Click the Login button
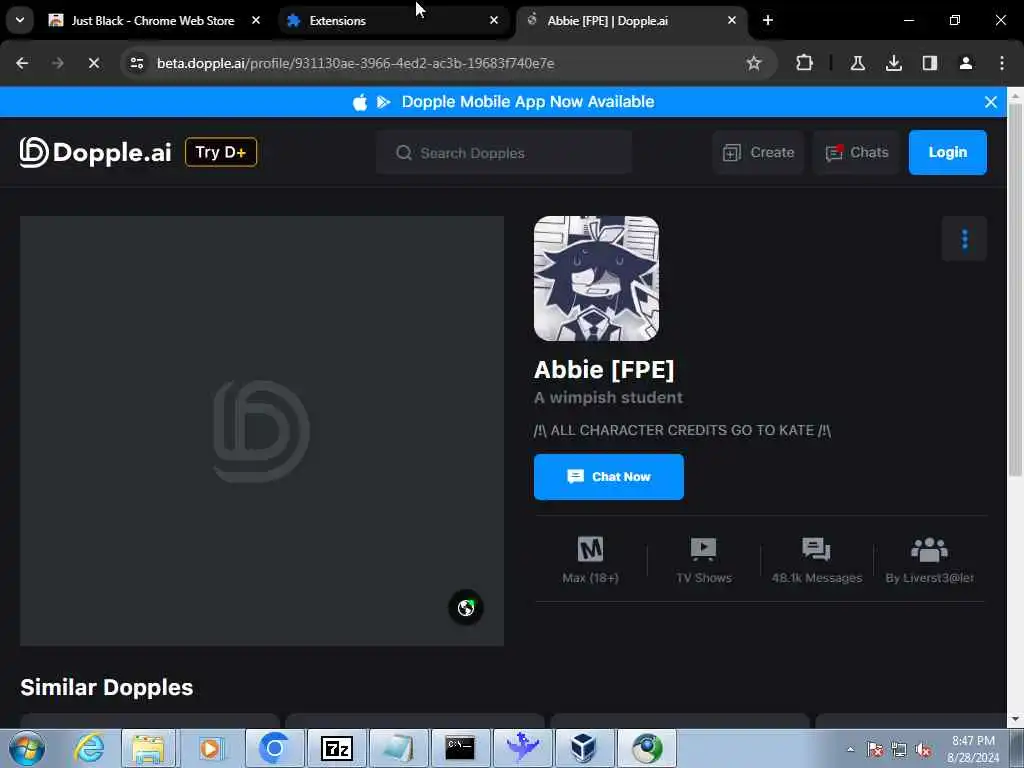 point(948,152)
